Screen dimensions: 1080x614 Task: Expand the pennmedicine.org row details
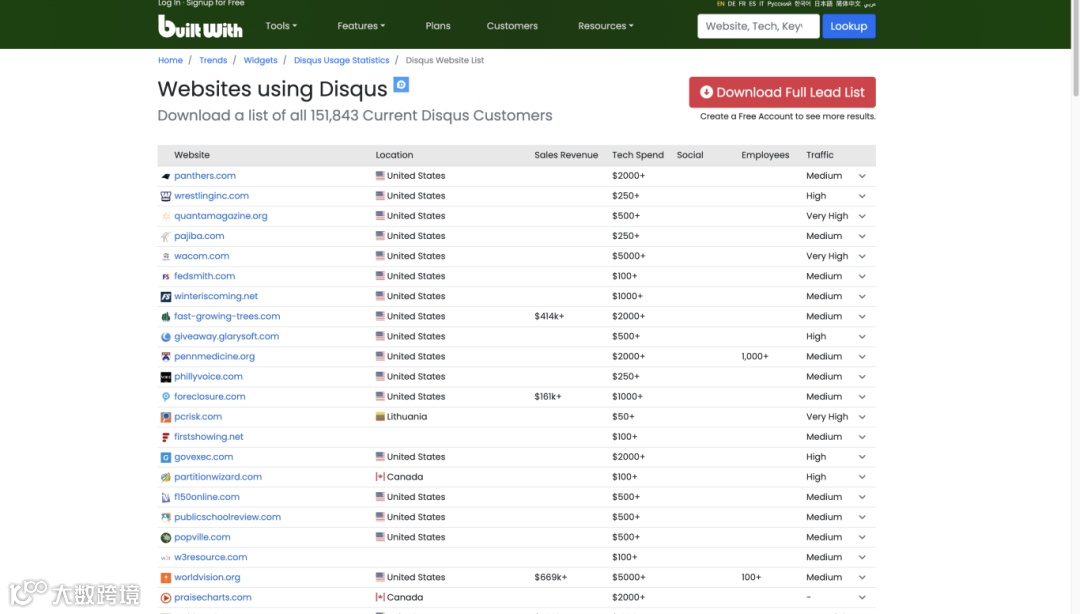[x=862, y=357]
